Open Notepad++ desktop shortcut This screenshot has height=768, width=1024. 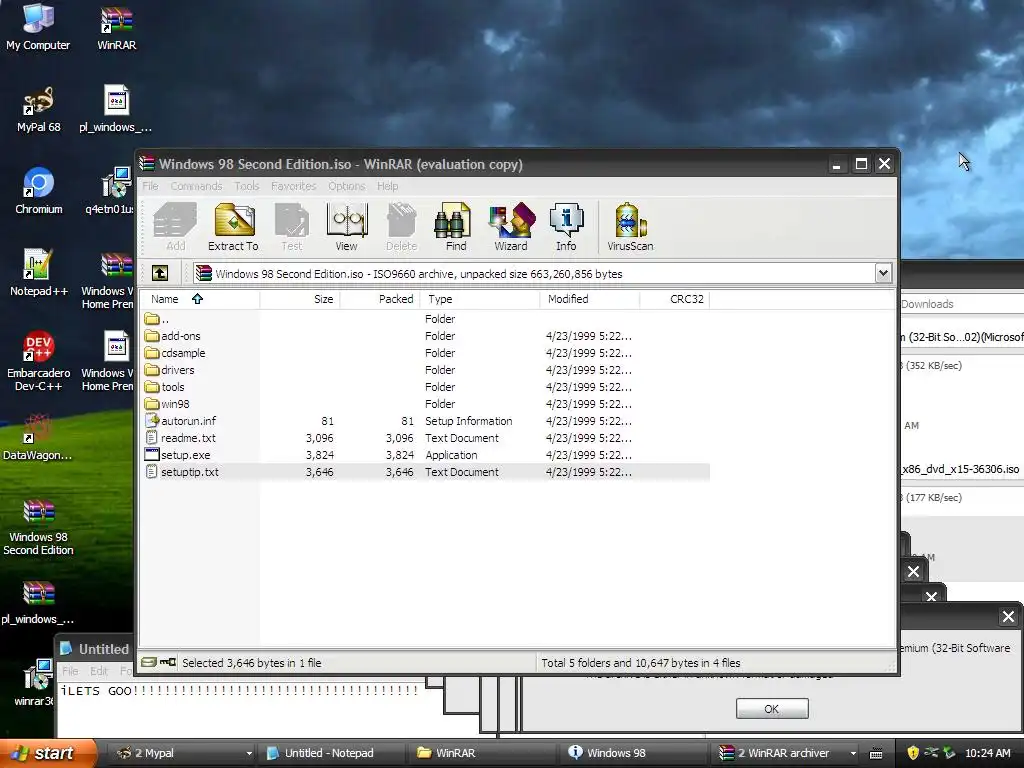tap(39, 274)
